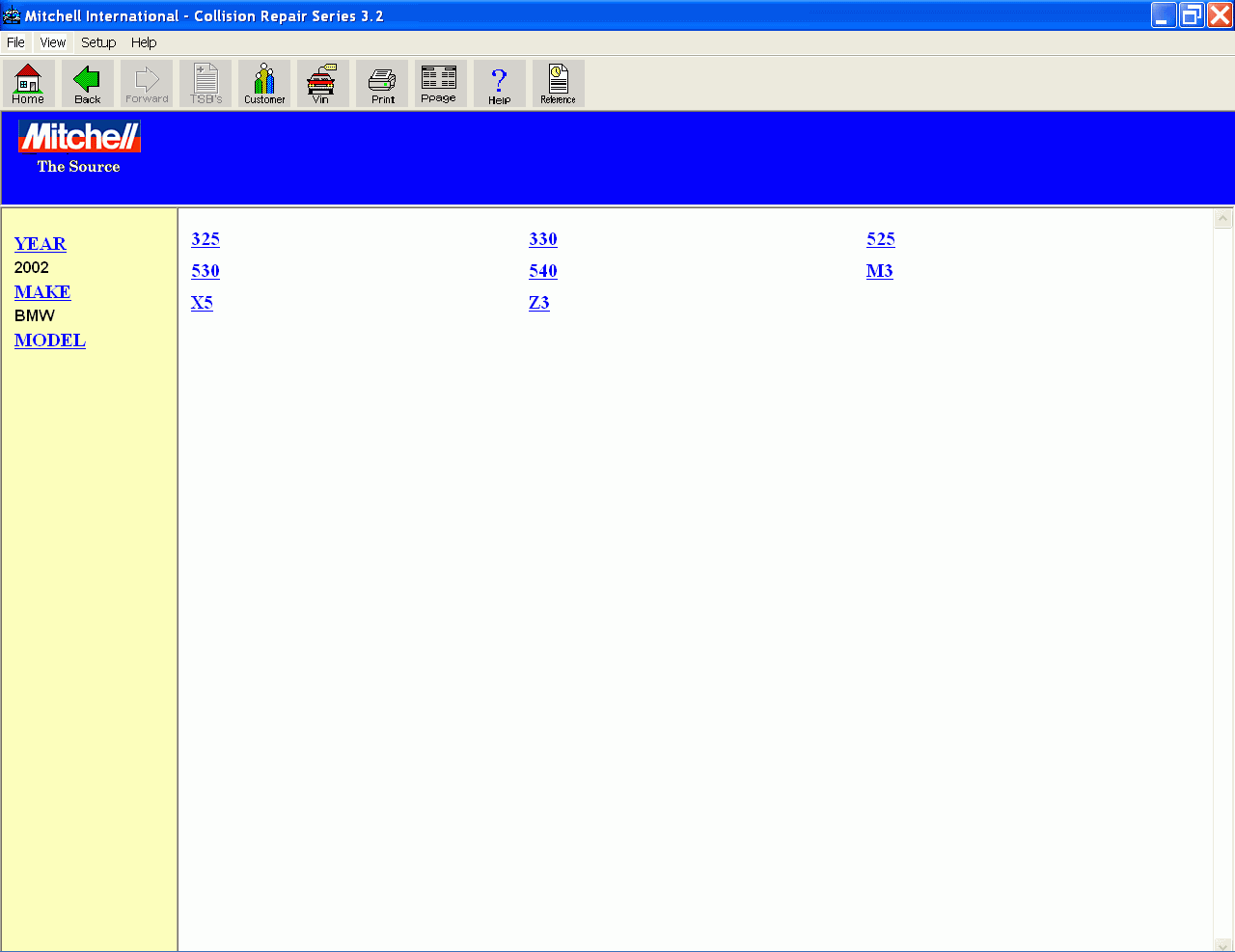Select the 330 model link
This screenshot has height=952, width=1235.
click(543, 239)
